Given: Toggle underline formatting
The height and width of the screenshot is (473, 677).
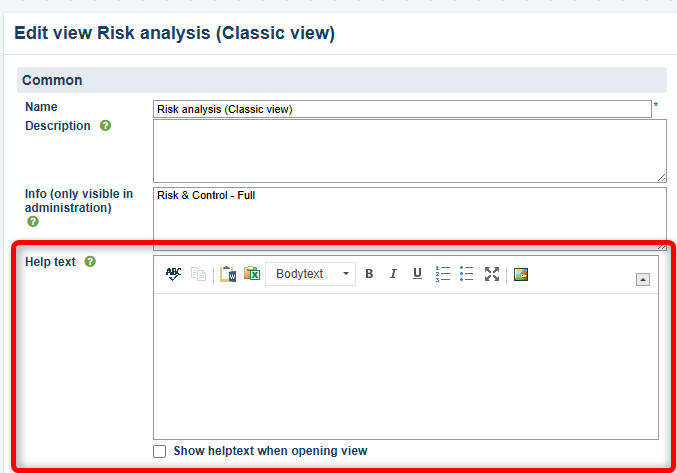Looking at the screenshot, I should point(417,274).
